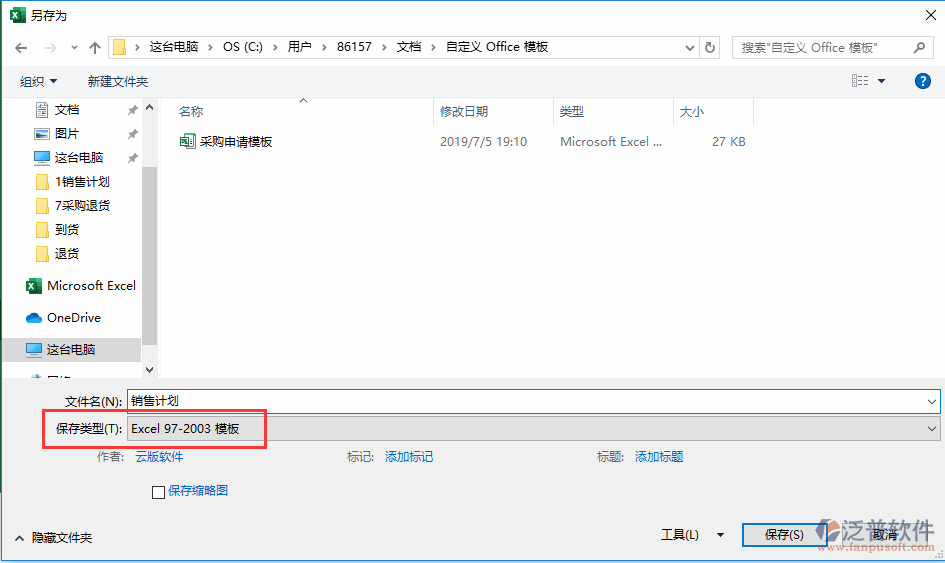Select highlighted 这台电脑 tree node
Viewport: 945px width, 563px height.
pos(71,350)
